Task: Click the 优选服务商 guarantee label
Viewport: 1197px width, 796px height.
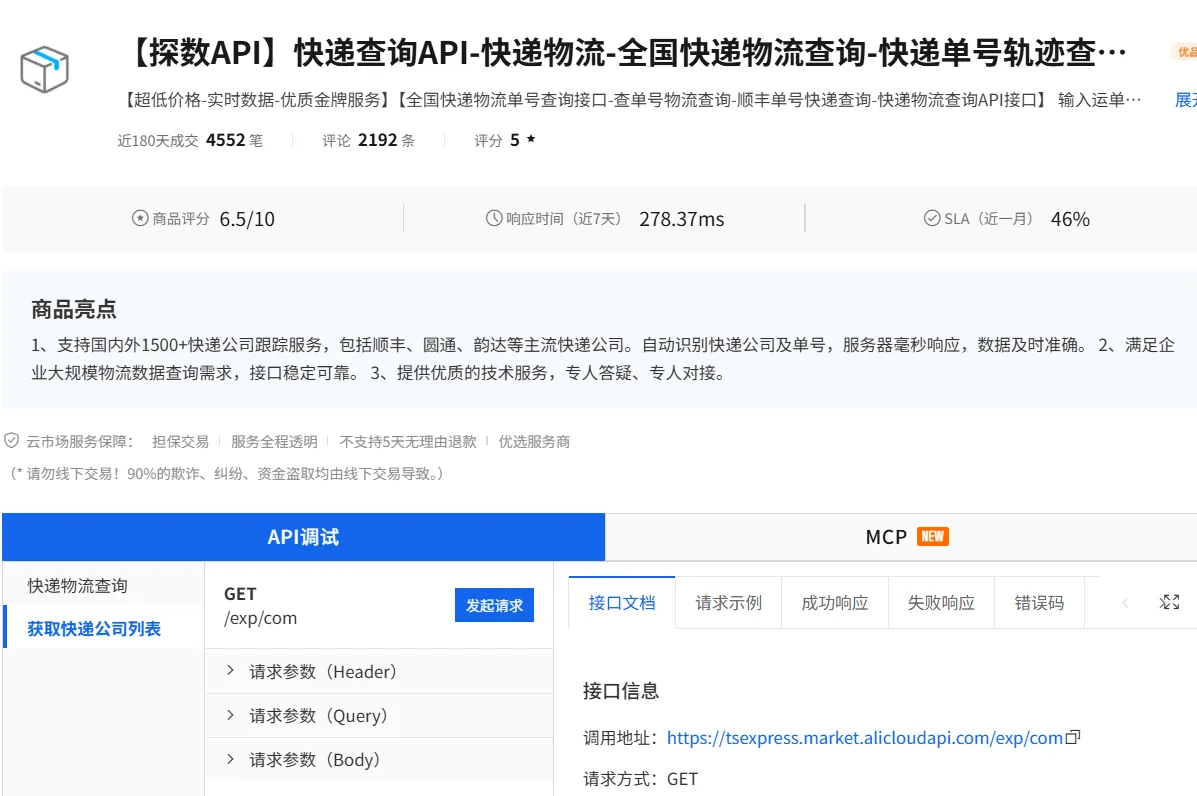Action: click(x=534, y=441)
